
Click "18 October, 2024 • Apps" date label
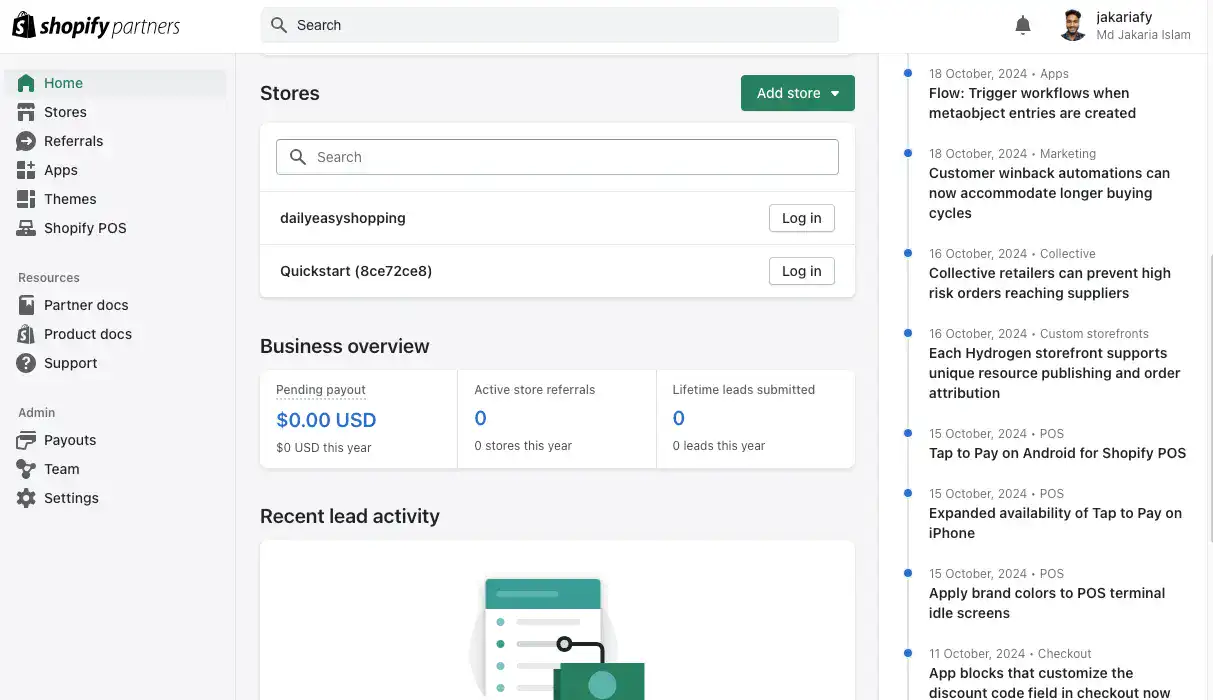tap(998, 74)
